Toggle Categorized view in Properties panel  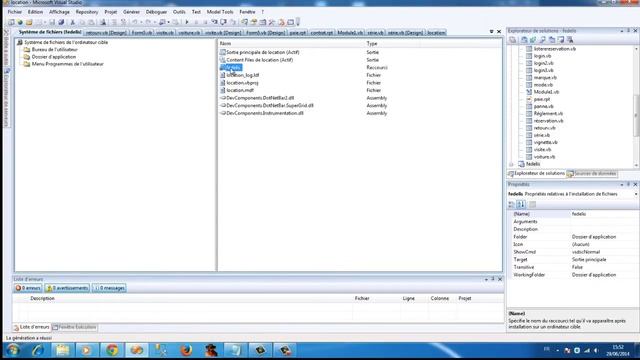[512, 204]
